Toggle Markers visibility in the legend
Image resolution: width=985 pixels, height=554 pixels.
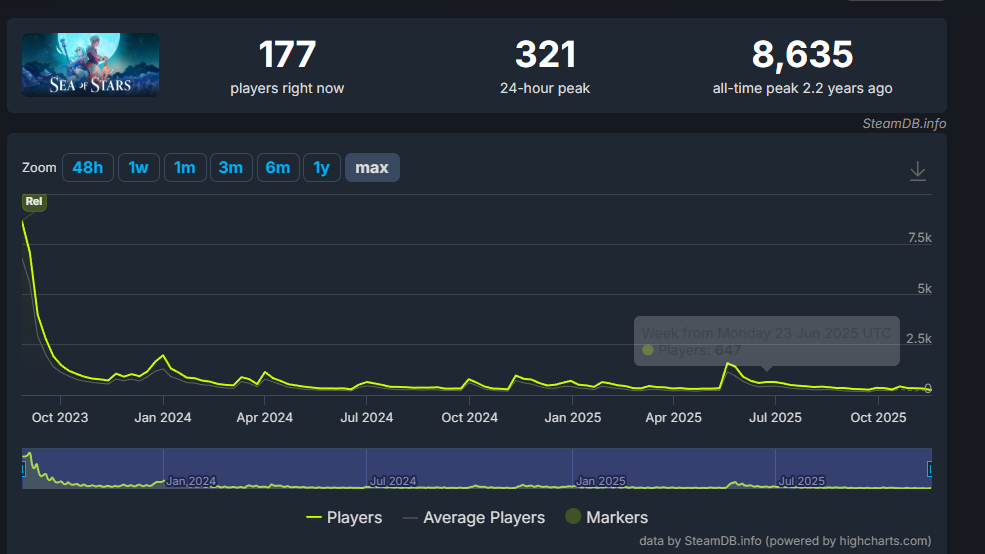pyautogui.click(x=606, y=517)
